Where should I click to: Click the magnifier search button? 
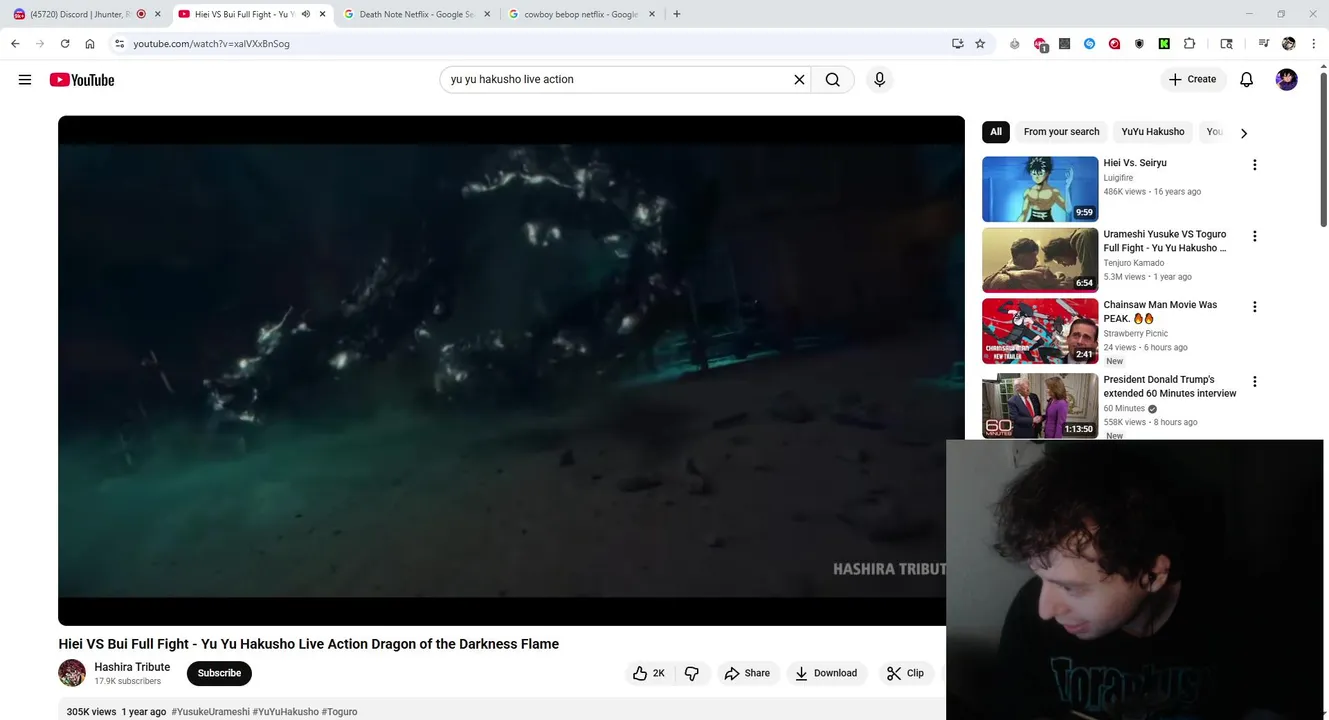point(833,80)
